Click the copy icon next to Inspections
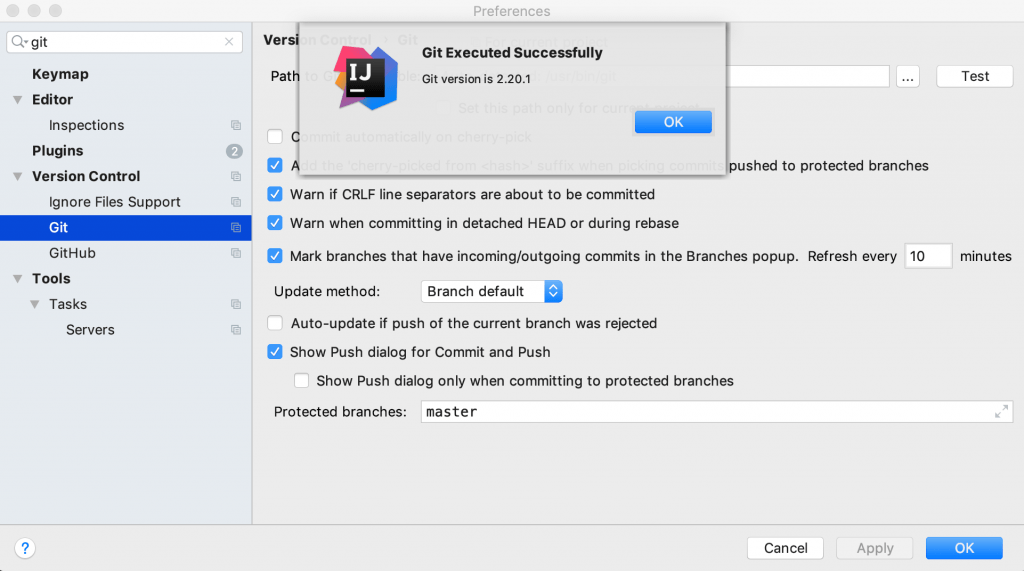The image size is (1024, 571). [236, 126]
